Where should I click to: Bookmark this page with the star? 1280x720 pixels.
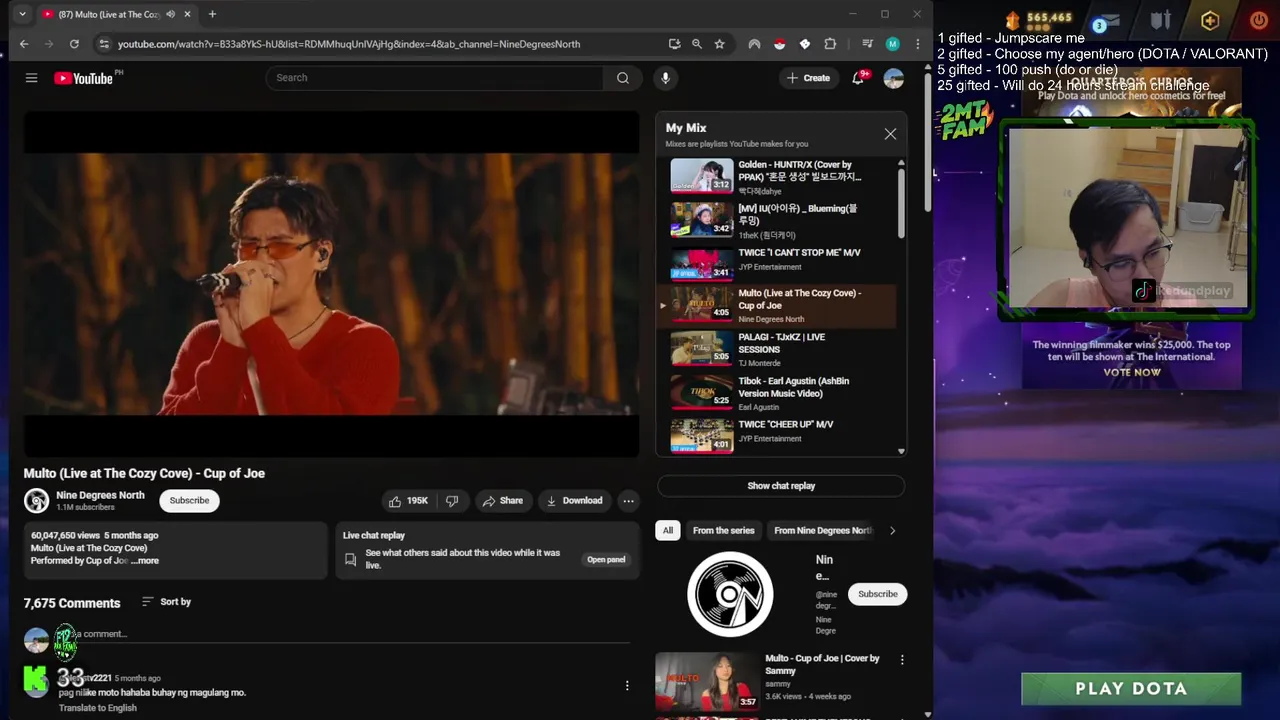click(719, 44)
